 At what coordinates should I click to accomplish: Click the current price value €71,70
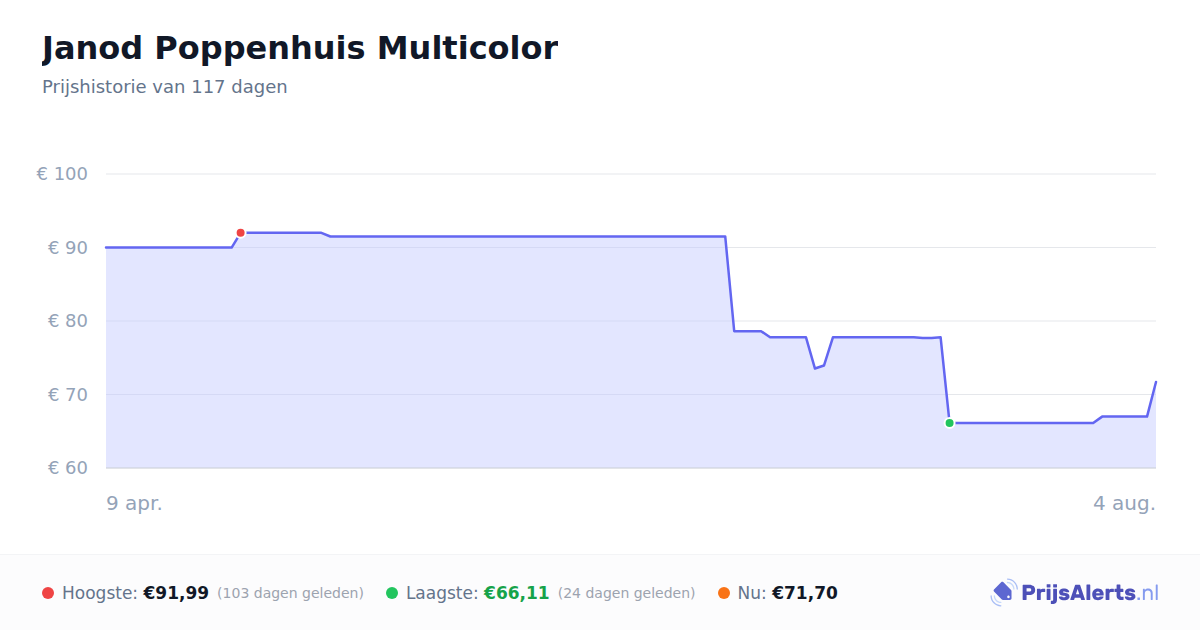coord(805,593)
